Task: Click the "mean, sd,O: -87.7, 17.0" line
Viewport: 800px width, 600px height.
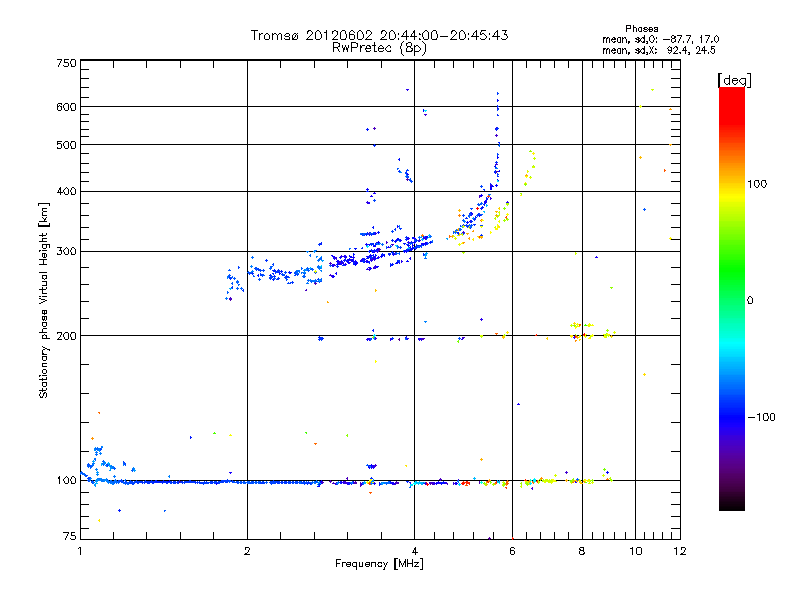Action: coord(660,39)
